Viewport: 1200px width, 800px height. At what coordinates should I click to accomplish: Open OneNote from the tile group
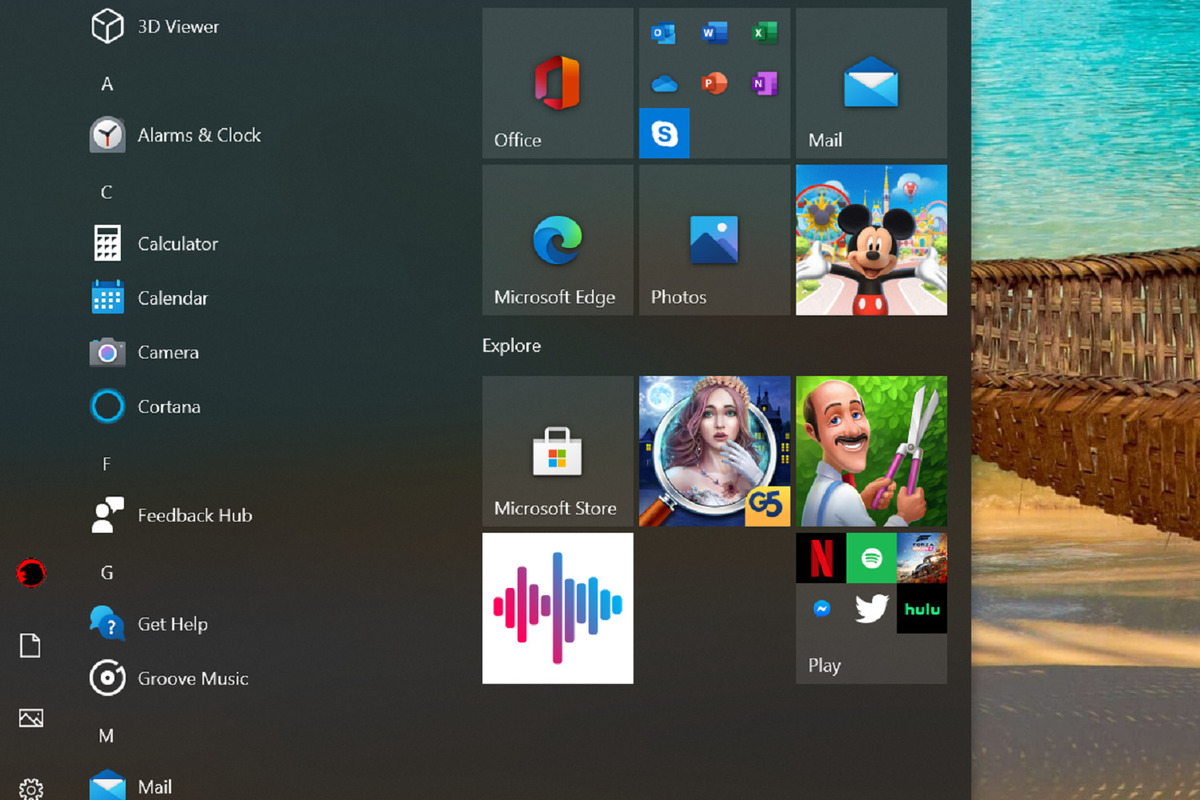[765, 83]
